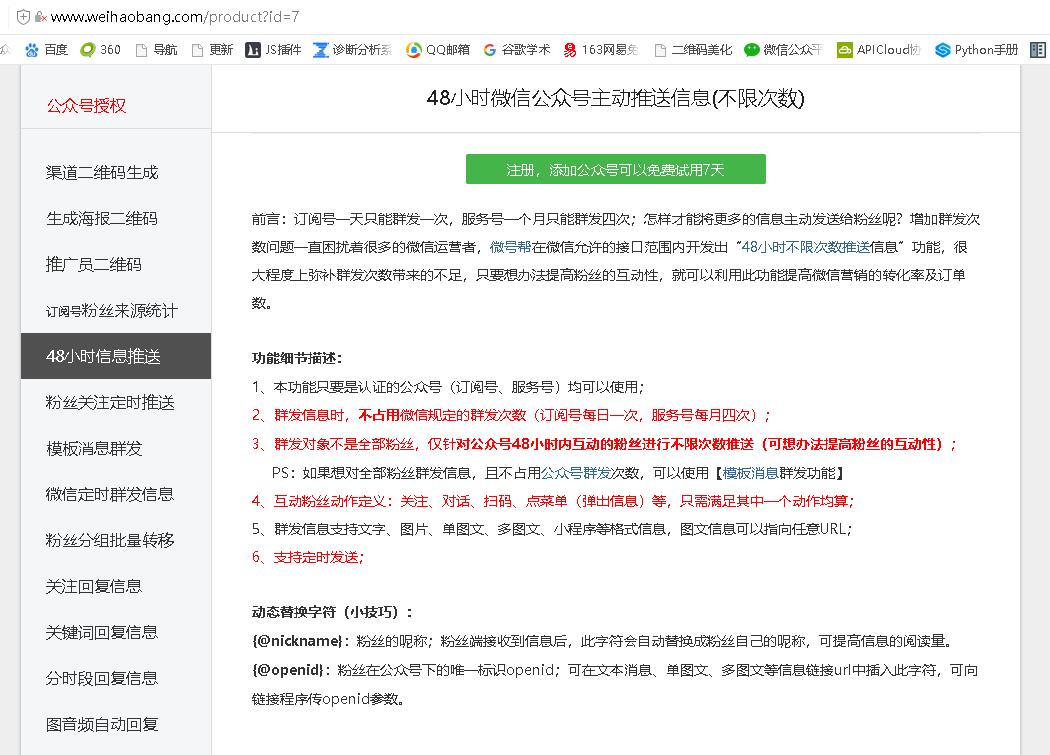Click red item 6 支持定时发送

(308, 557)
